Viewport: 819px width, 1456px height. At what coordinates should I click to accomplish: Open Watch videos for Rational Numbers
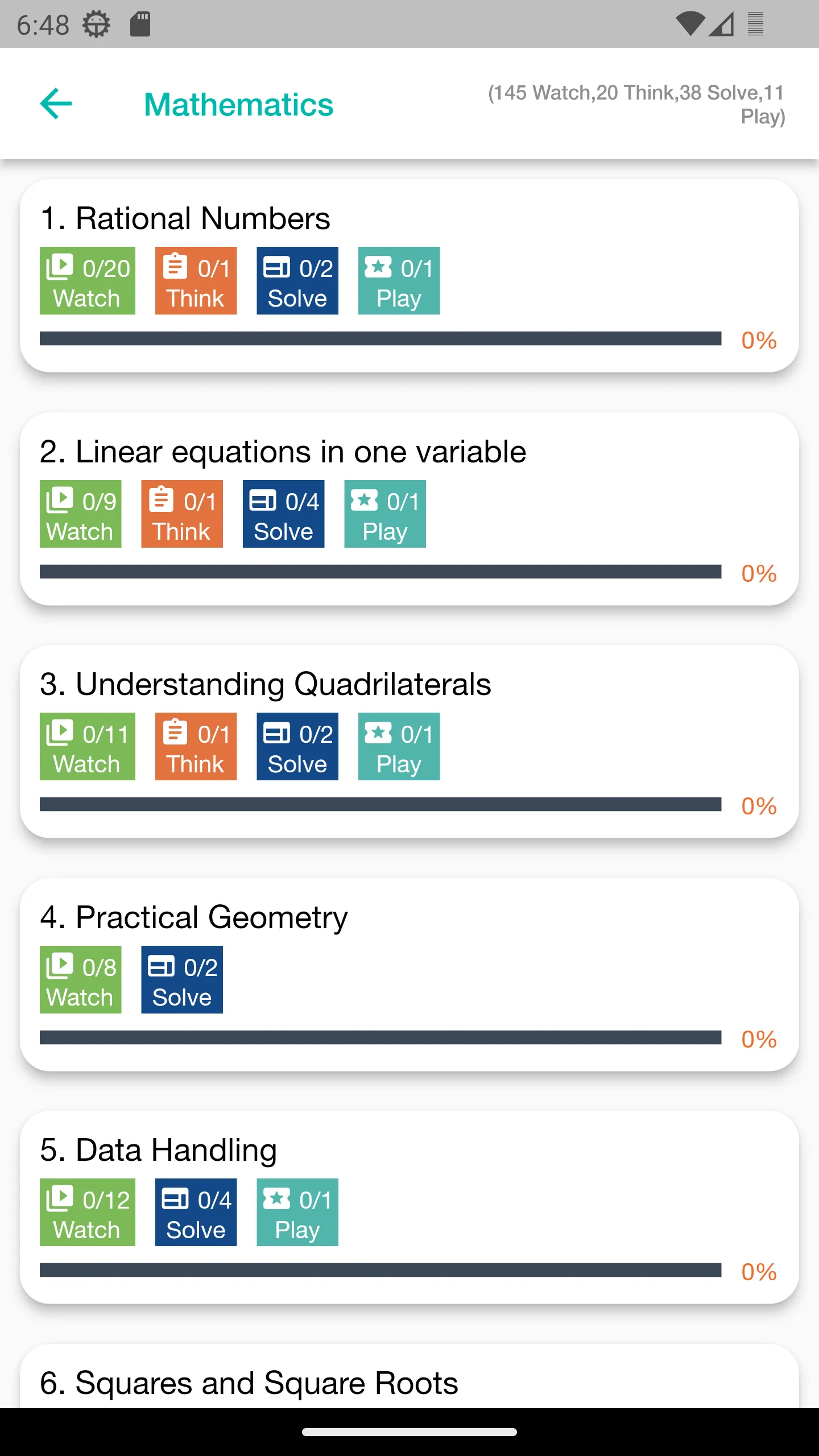coord(88,280)
